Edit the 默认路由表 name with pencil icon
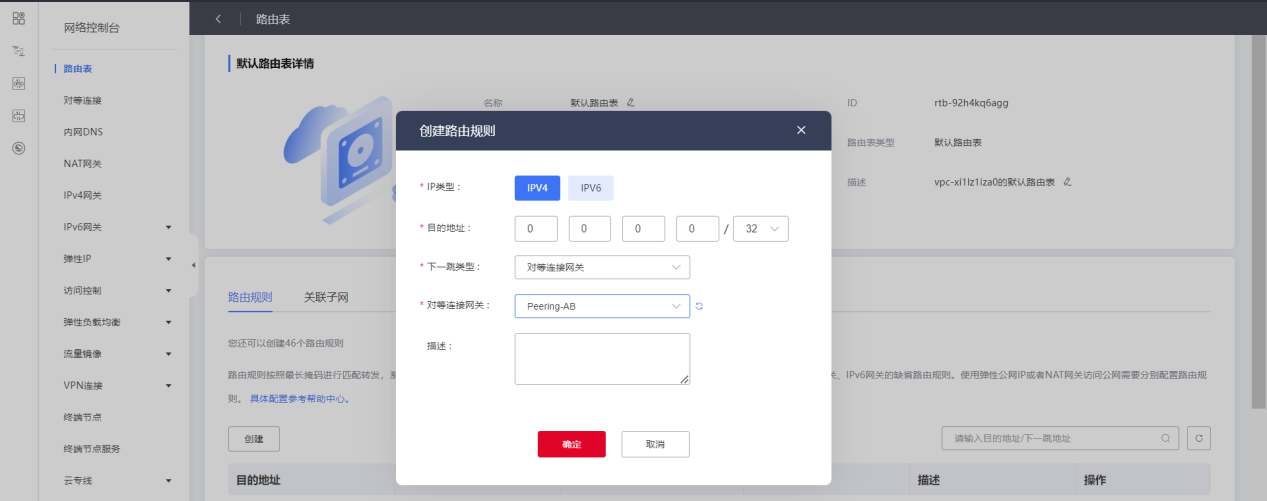Screen dimensions: 1267x501 [630, 102]
